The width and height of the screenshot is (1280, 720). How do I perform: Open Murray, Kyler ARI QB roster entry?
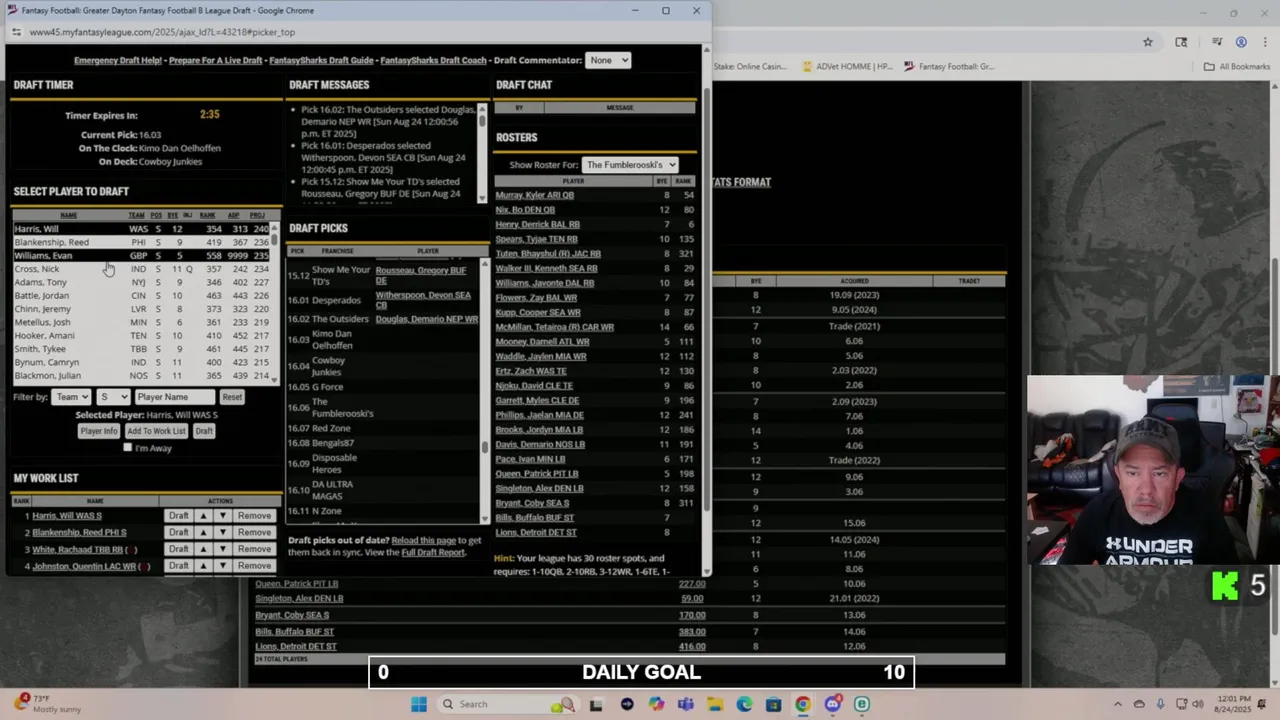click(x=534, y=195)
